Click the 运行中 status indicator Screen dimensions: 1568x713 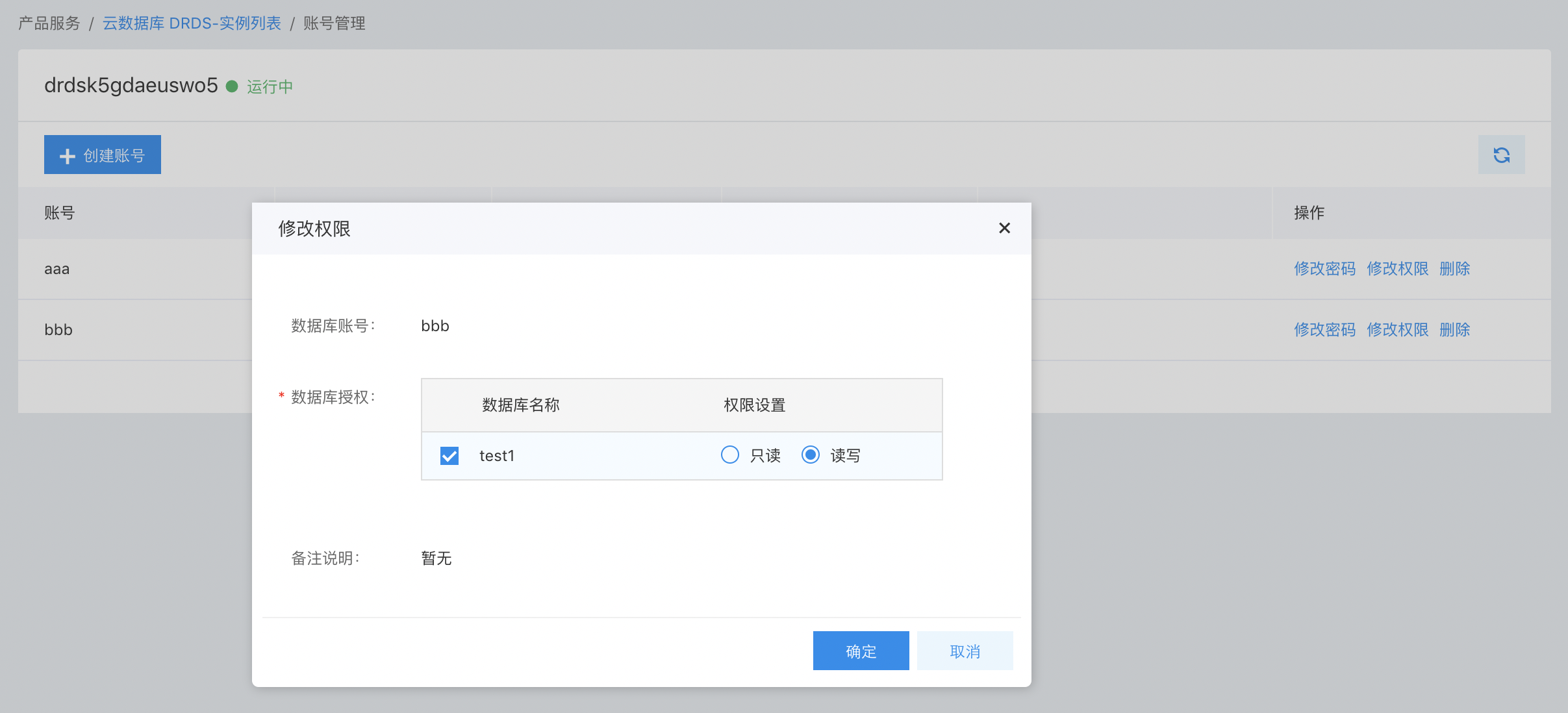coord(269,86)
